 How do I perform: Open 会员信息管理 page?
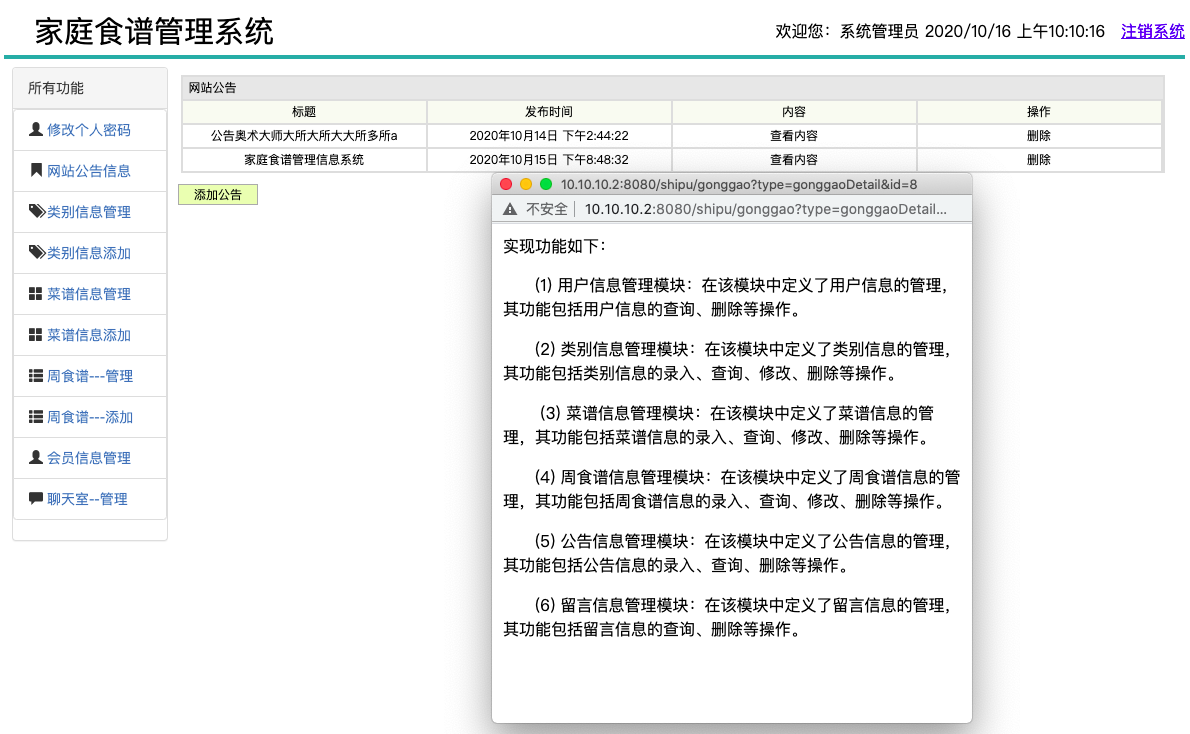(x=89, y=458)
